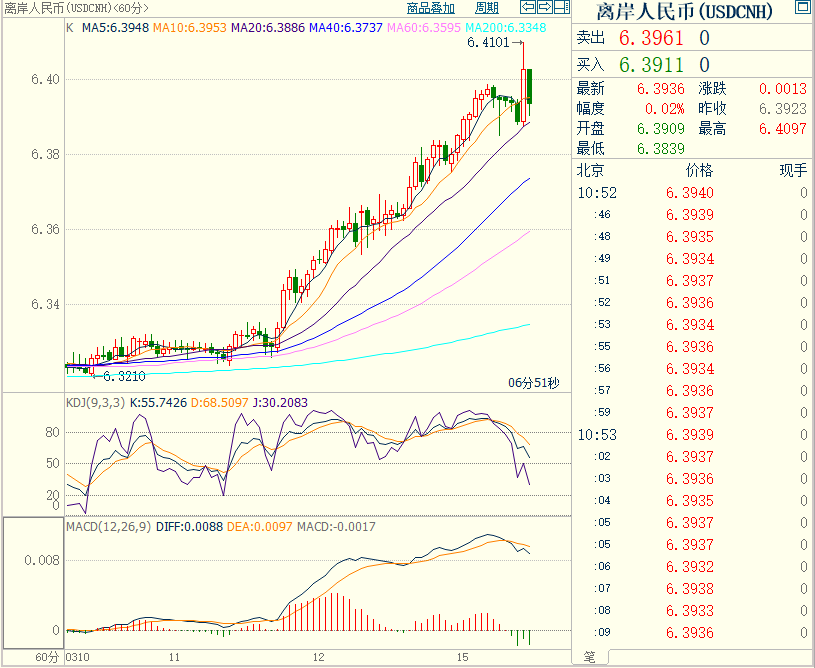Open the 周期 period selector

coord(487,8)
